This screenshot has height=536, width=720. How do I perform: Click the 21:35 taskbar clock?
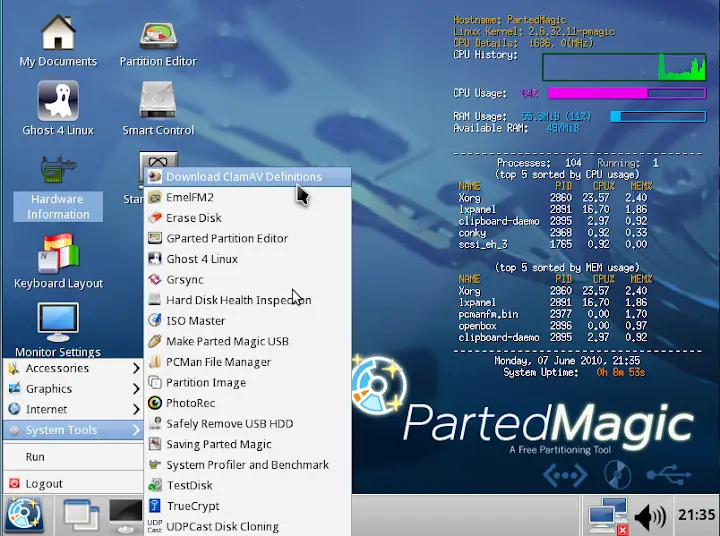pyautogui.click(x=697, y=515)
